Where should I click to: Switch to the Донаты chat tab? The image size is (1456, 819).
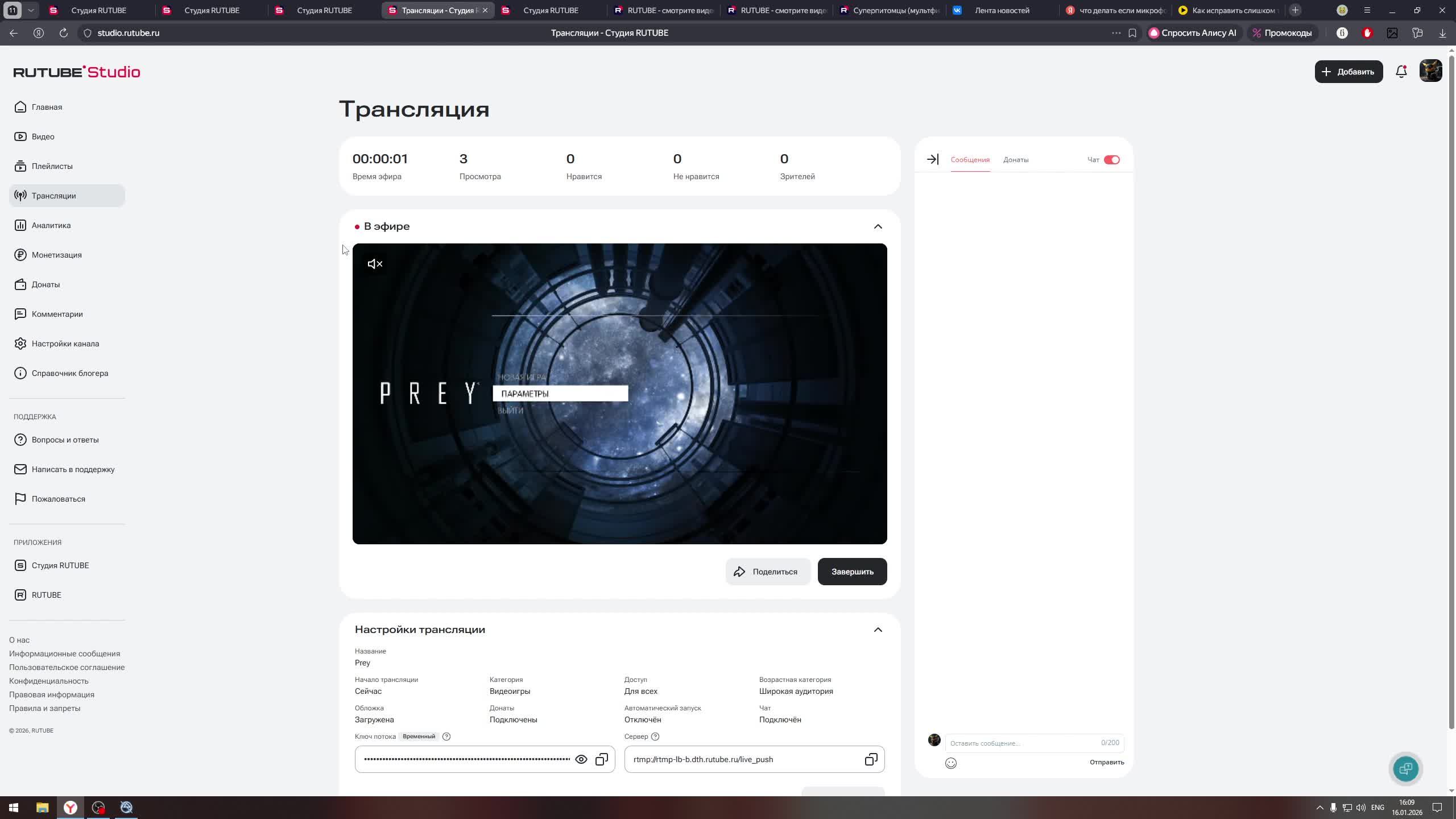(x=1016, y=160)
